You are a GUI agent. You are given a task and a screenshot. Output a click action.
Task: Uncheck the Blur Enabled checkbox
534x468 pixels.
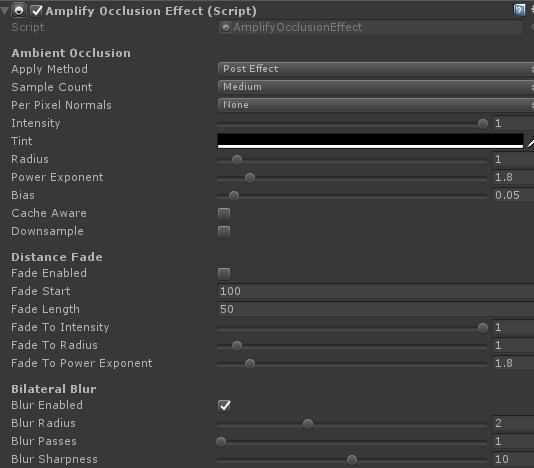[x=224, y=405]
